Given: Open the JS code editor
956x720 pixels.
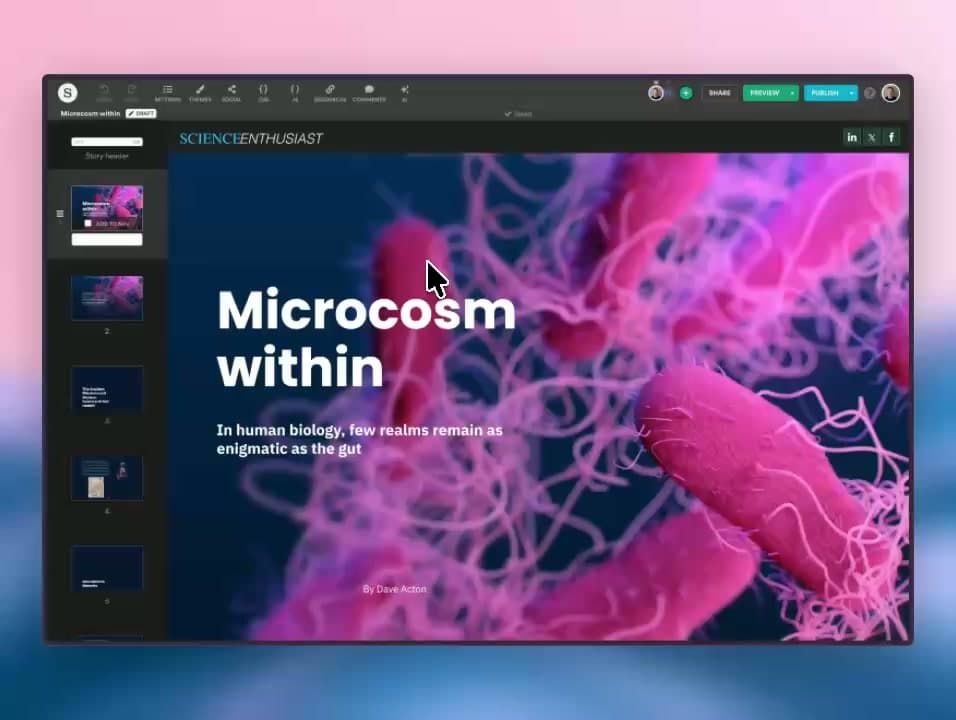Looking at the screenshot, I should click(295, 92).
